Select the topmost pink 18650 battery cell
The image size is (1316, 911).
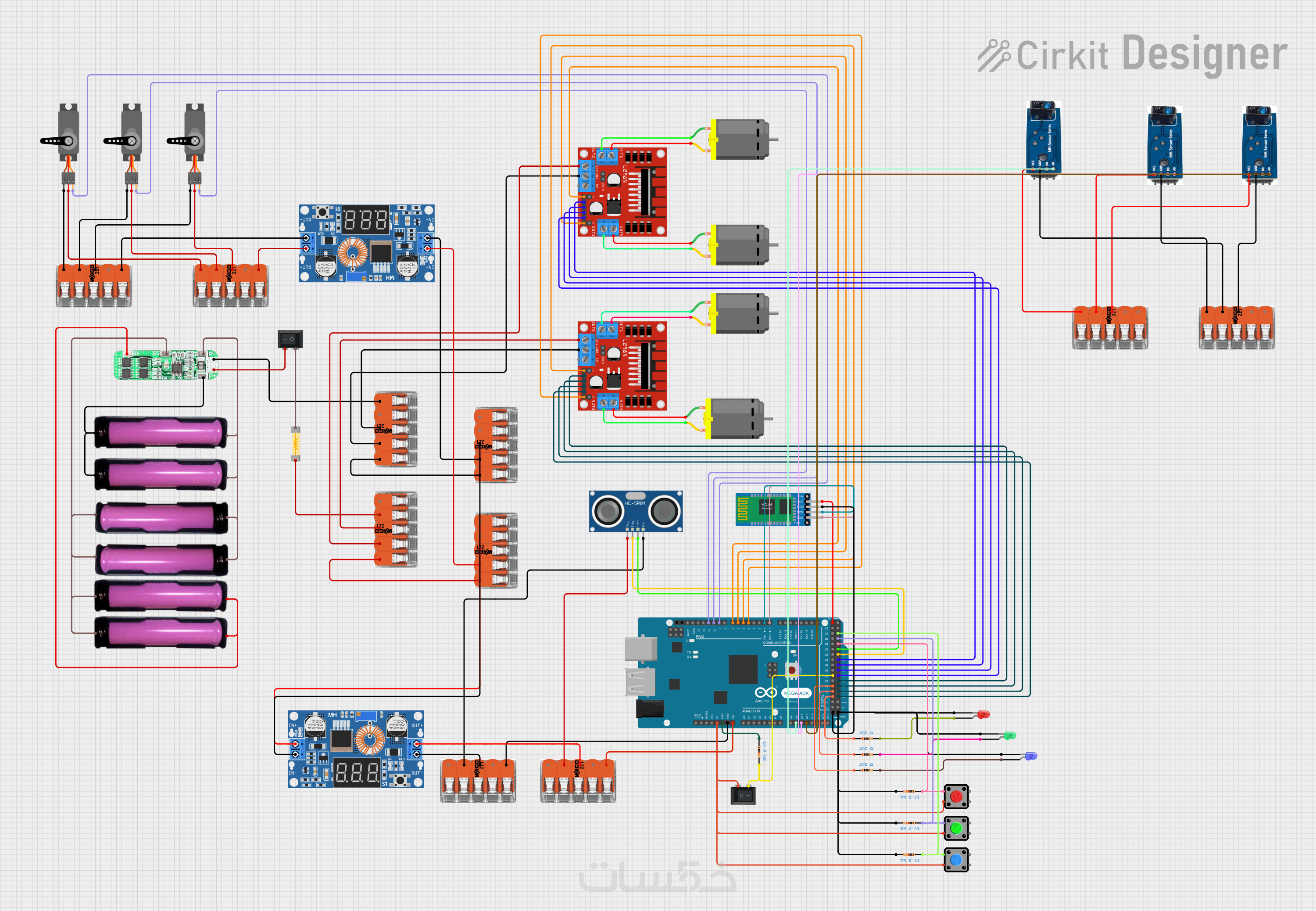pyautogui.click(x=161, y=432)
